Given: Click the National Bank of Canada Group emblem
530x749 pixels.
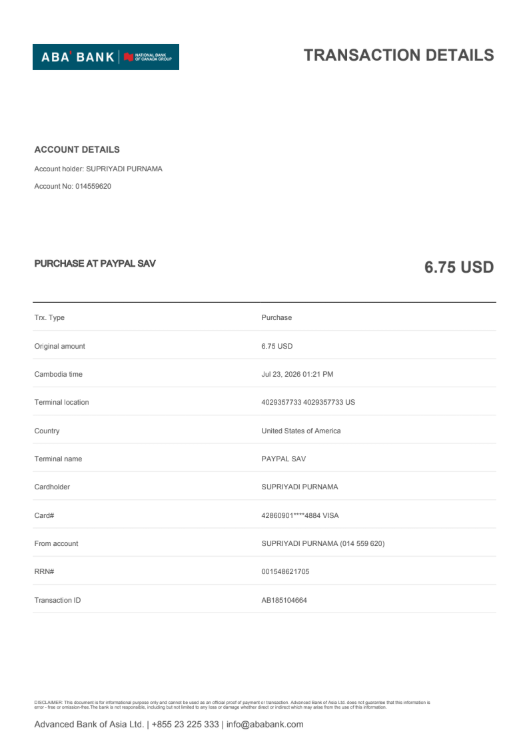Looking at the screenshot, I should 148,57.
